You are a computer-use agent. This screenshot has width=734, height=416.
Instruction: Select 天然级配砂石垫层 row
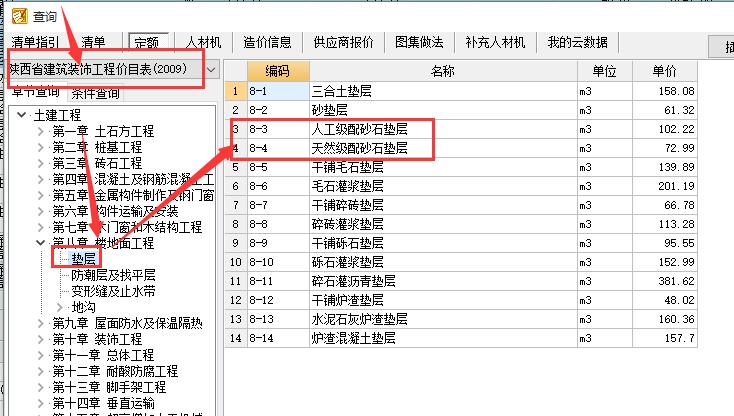(x=461, y=148)
